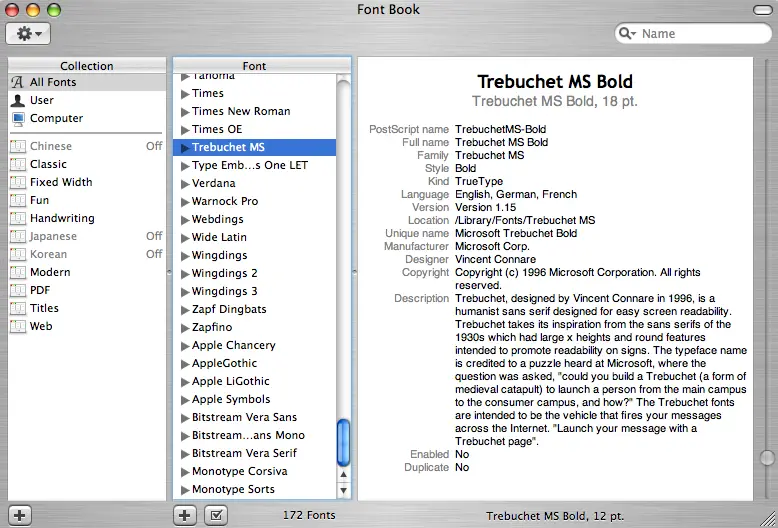Viewport: 778px width, 528px height.
Task: Open the gear action menu
Action: (28, 34)
